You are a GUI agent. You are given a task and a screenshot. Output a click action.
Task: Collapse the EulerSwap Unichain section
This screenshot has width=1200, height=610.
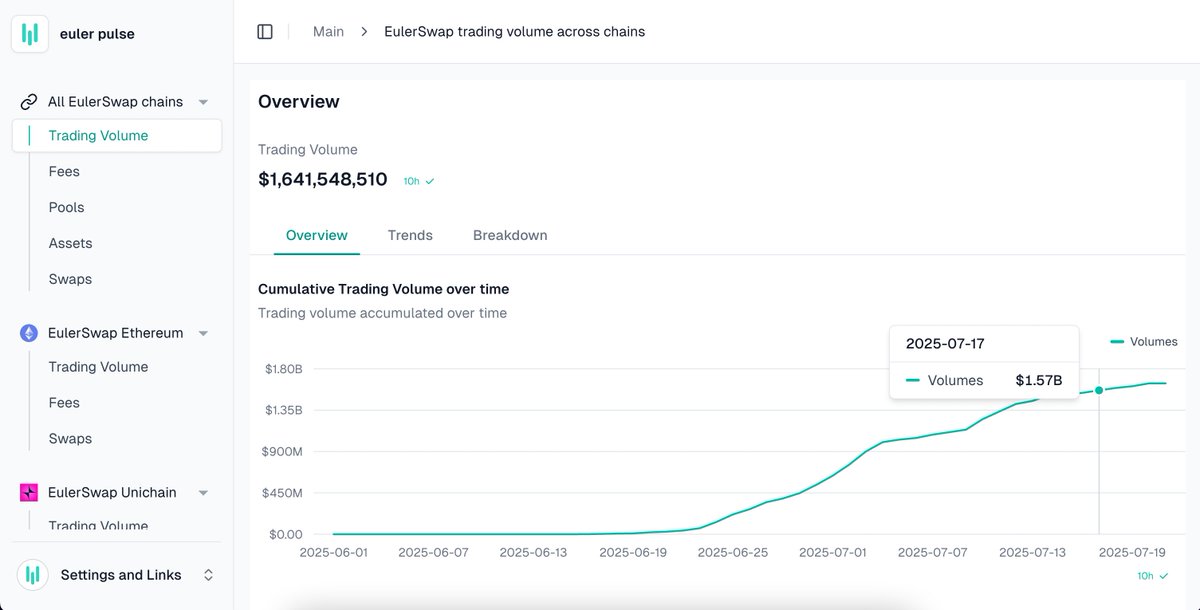pos(203,493)
